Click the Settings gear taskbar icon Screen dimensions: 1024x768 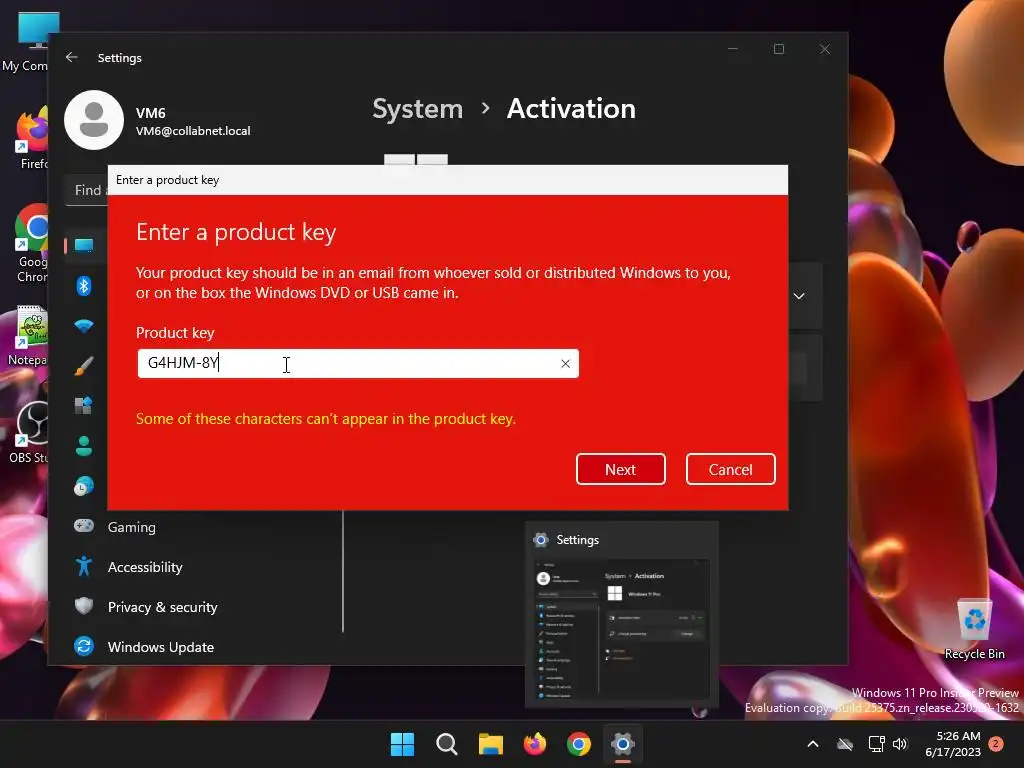(623, 744)
